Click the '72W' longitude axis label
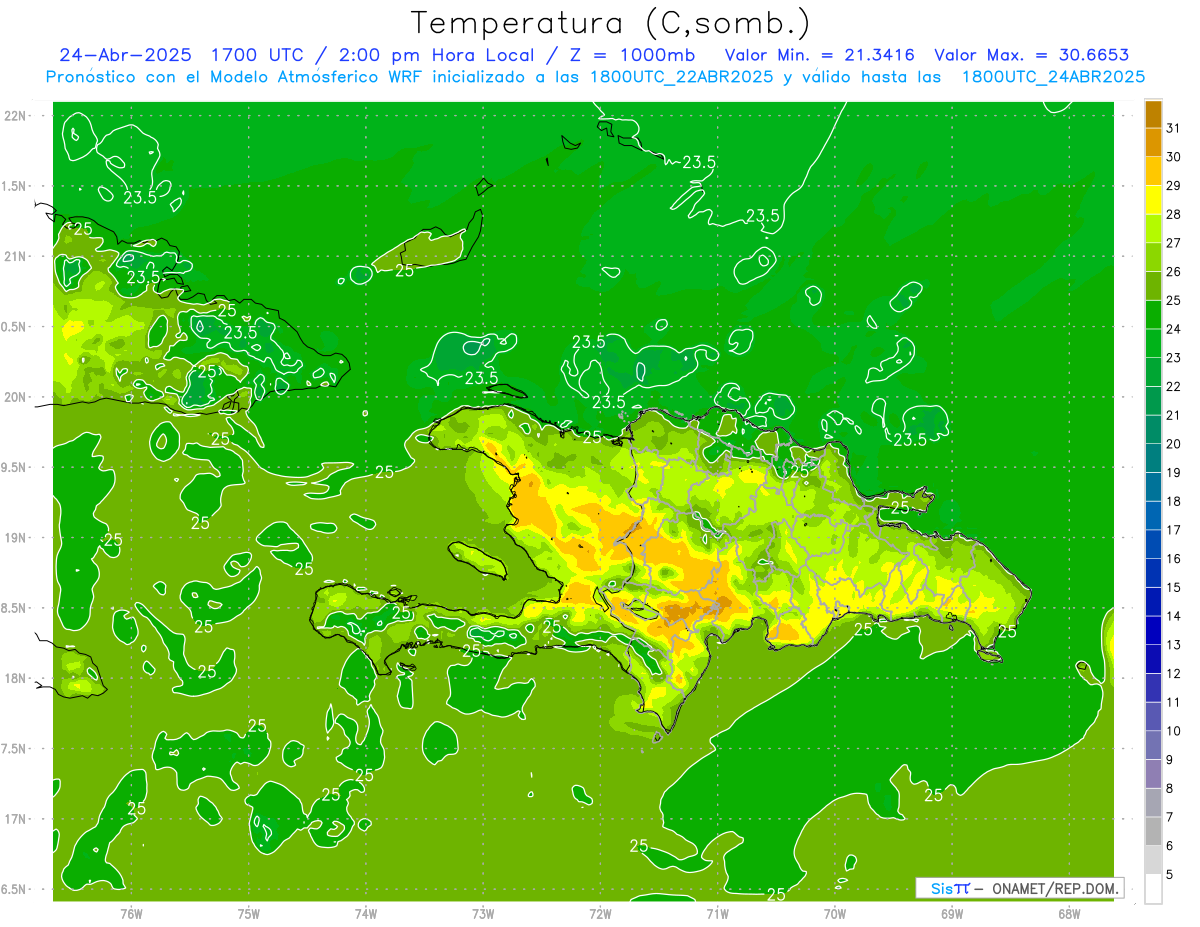 point(600,913)
